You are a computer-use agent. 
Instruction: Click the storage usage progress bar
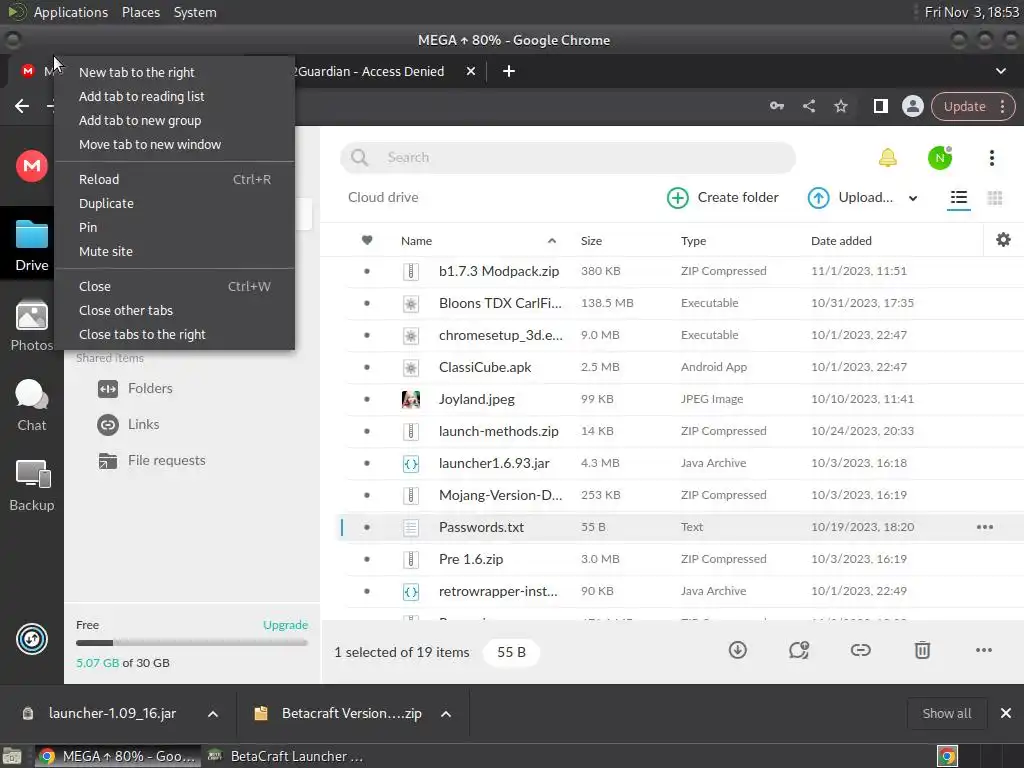tap(191, 643)
